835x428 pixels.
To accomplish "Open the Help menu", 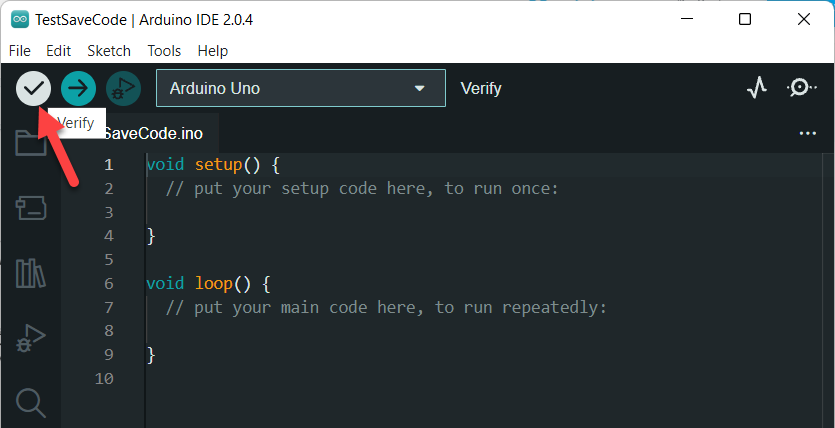I will (212, 51).
